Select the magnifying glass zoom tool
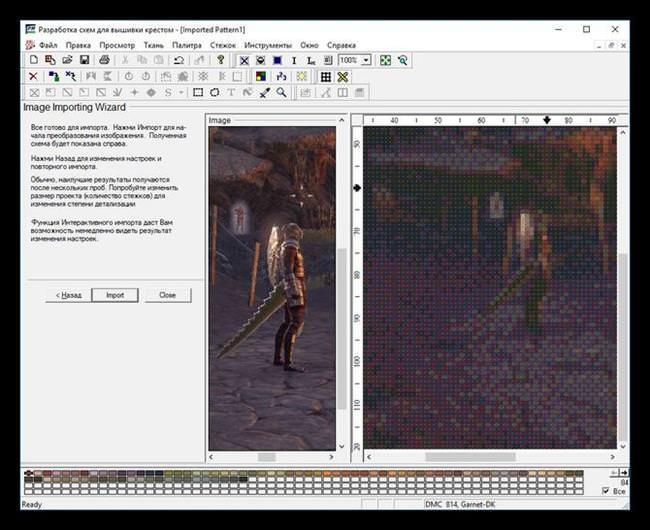This screenshot has height=530, width=650. tap(281, 92)
